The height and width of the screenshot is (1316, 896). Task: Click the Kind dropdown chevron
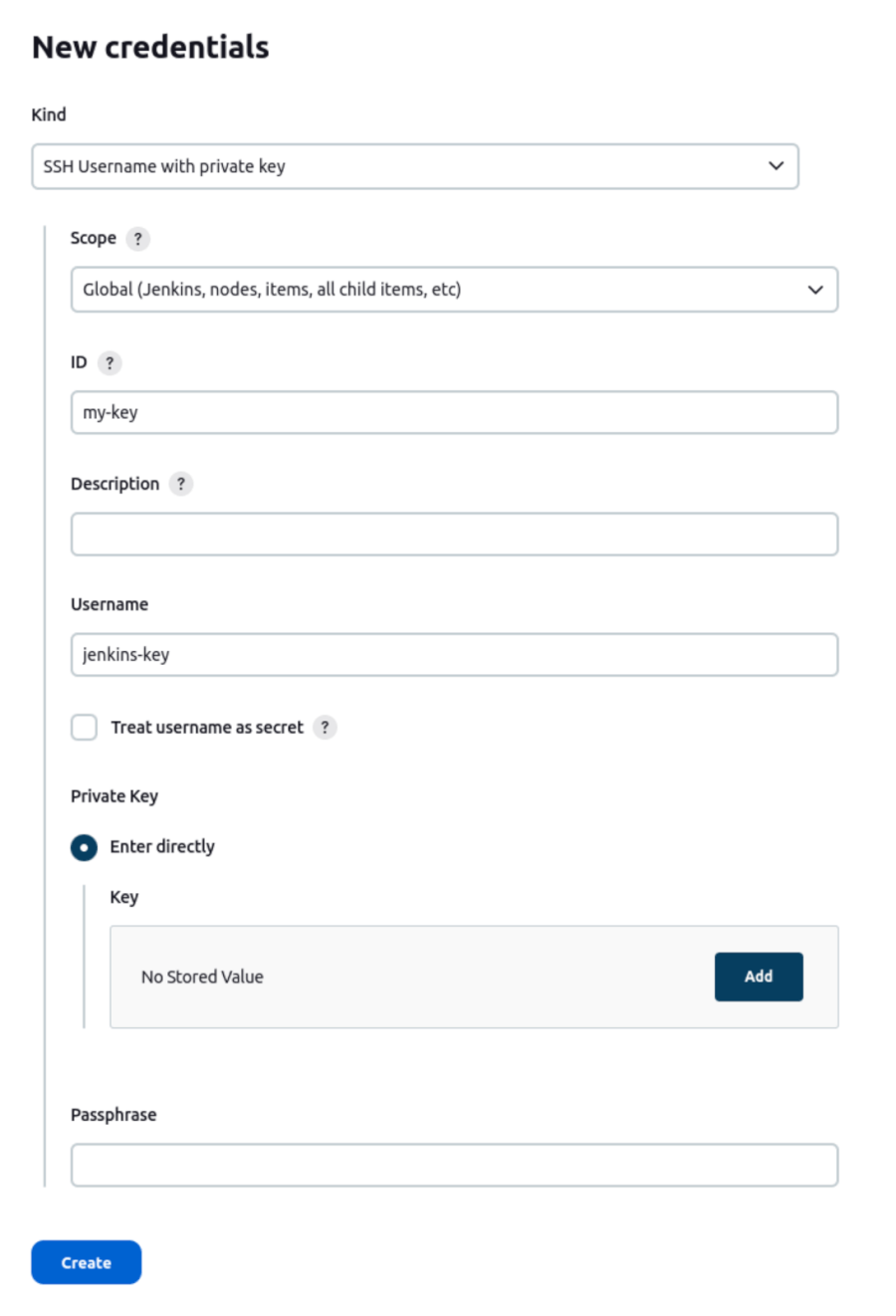tap(776, 166)
